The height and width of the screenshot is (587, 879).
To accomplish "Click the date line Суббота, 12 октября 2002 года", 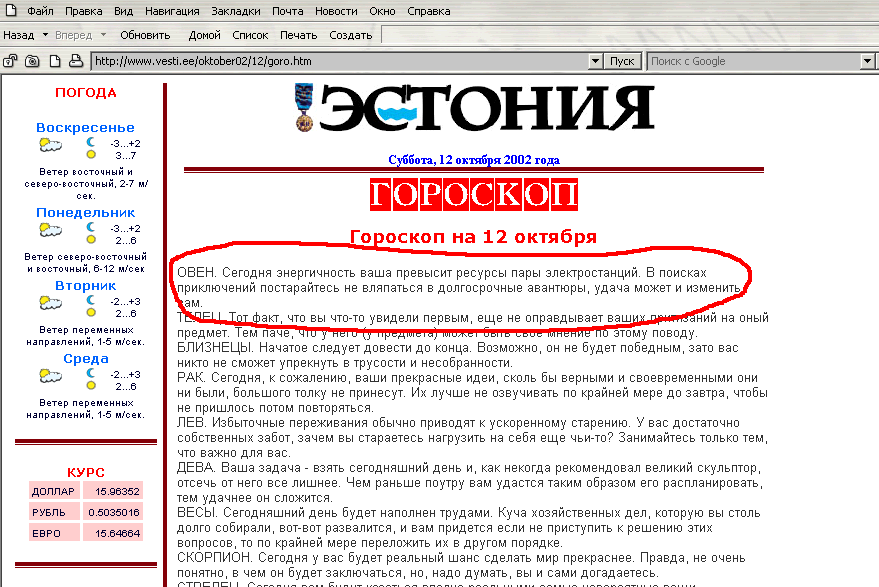I will 474,160.
